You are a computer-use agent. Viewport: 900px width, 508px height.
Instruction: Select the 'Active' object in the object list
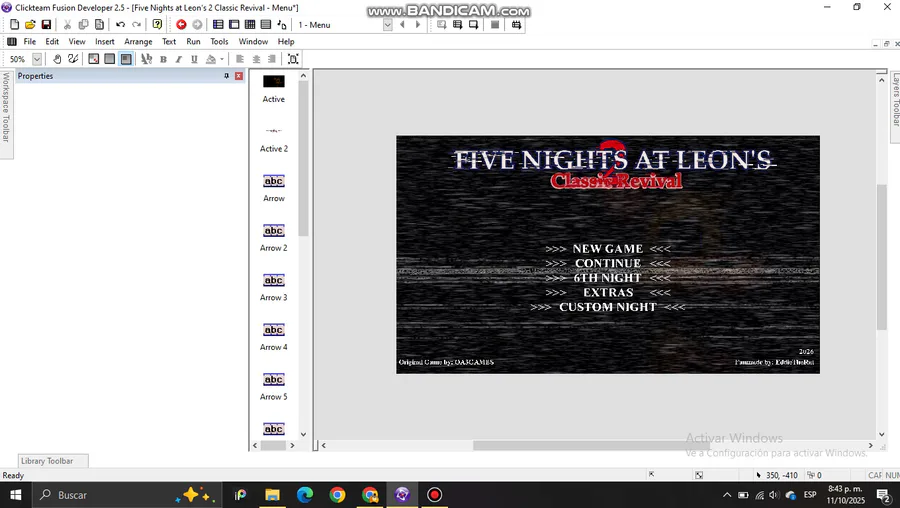tap(274, 88)
